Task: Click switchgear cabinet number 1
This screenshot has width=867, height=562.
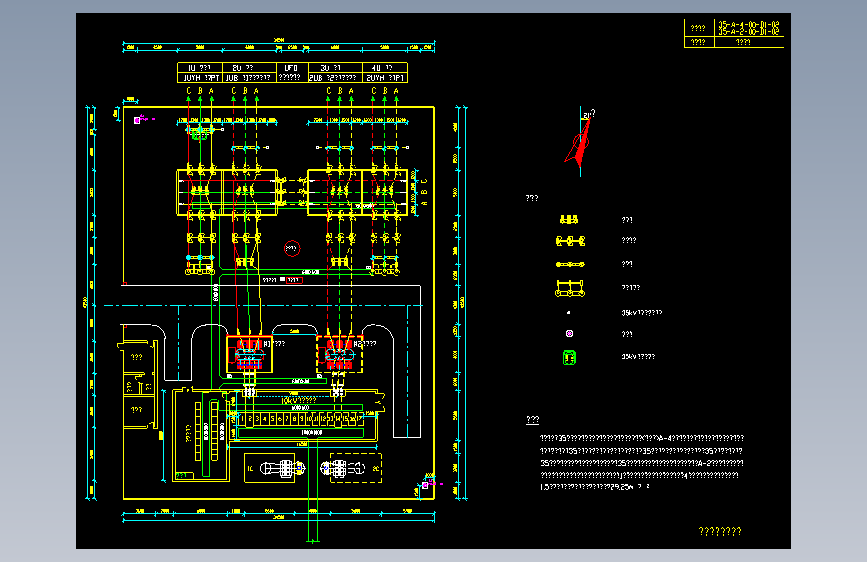Action: pyautogui.click(x=242, y=419)
